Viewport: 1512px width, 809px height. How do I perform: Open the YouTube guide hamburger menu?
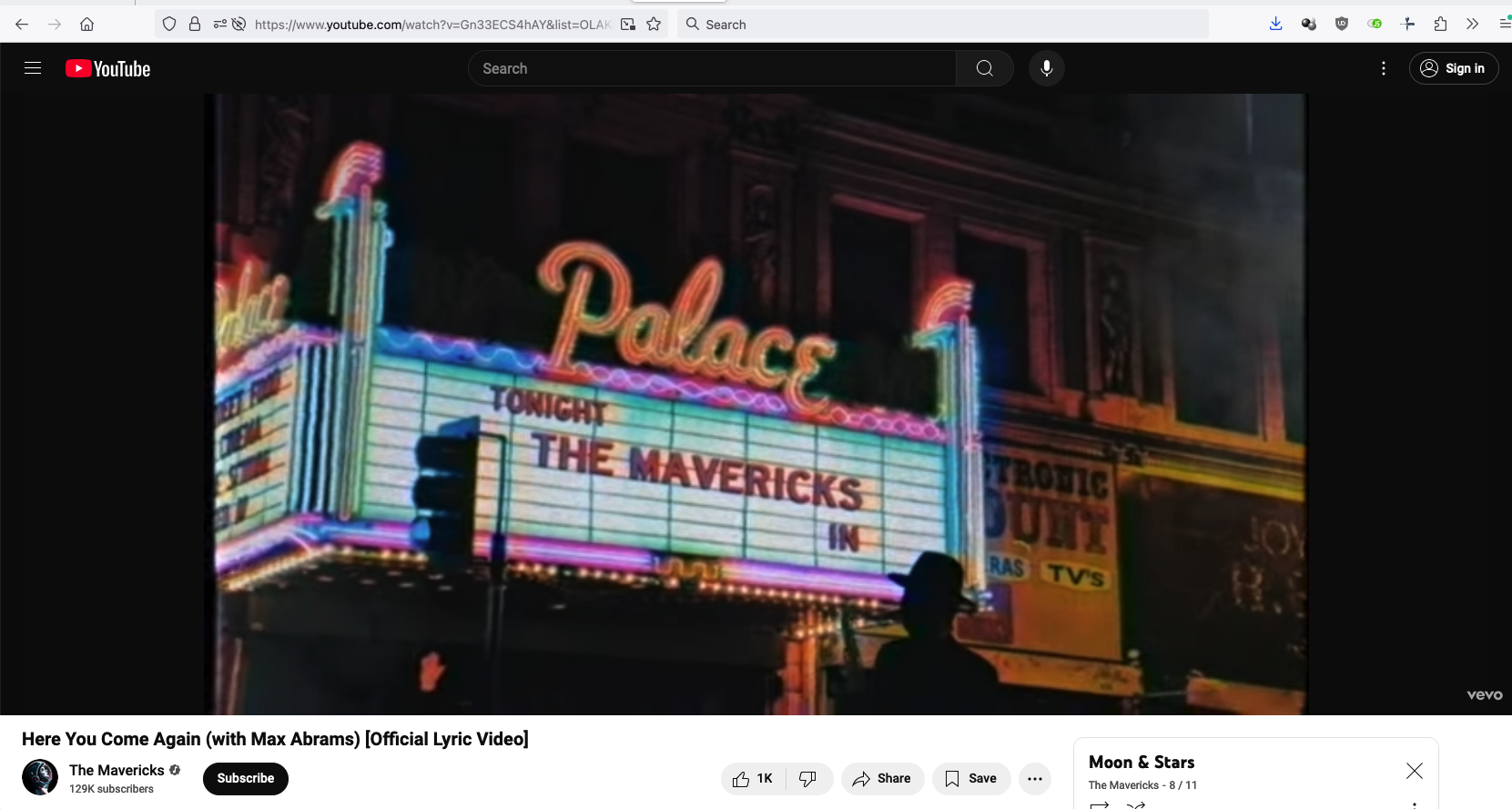coord(33,68)
